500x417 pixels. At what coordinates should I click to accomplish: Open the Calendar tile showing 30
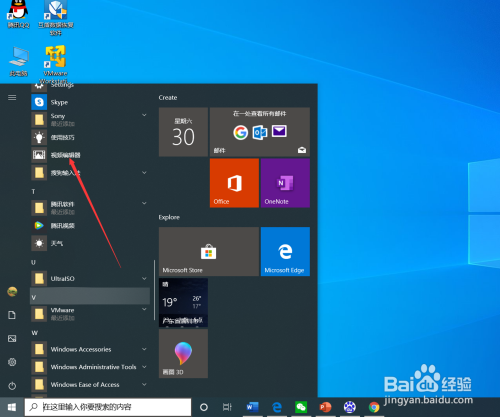(183, 132)
